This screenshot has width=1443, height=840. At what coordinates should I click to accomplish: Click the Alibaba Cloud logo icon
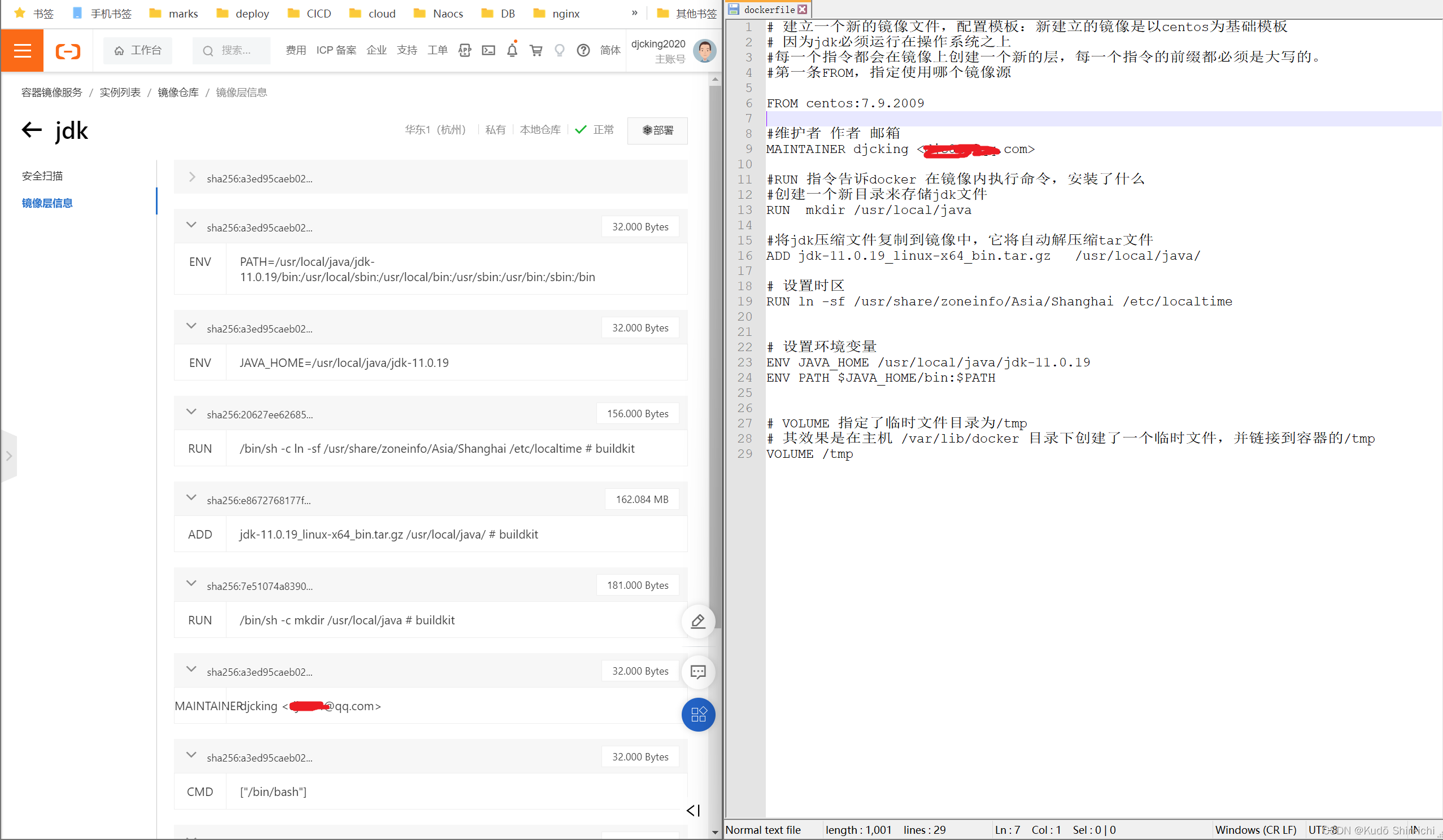[x=68, y=51]
